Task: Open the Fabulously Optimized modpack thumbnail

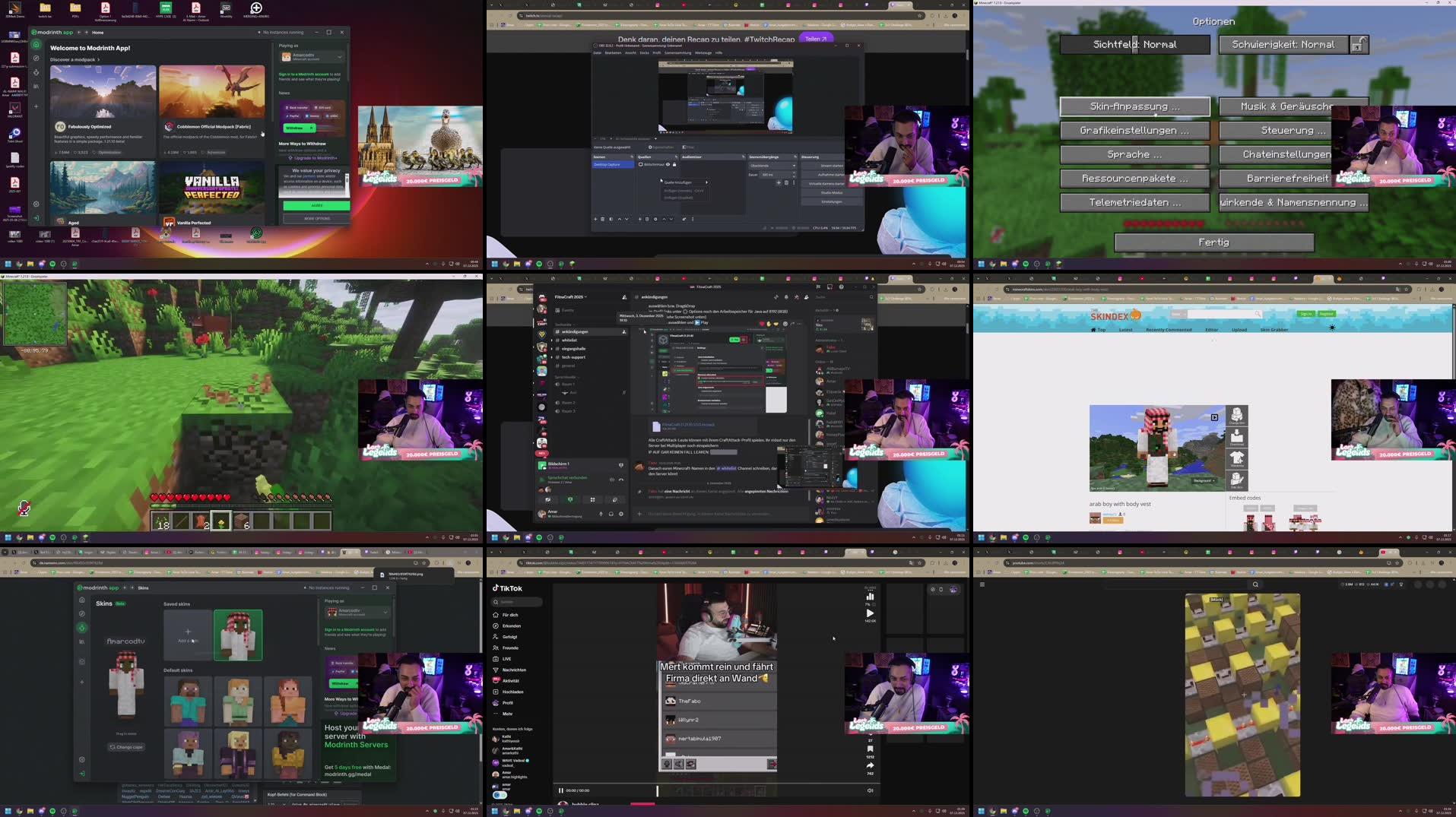Action: [x=103, y=91]
